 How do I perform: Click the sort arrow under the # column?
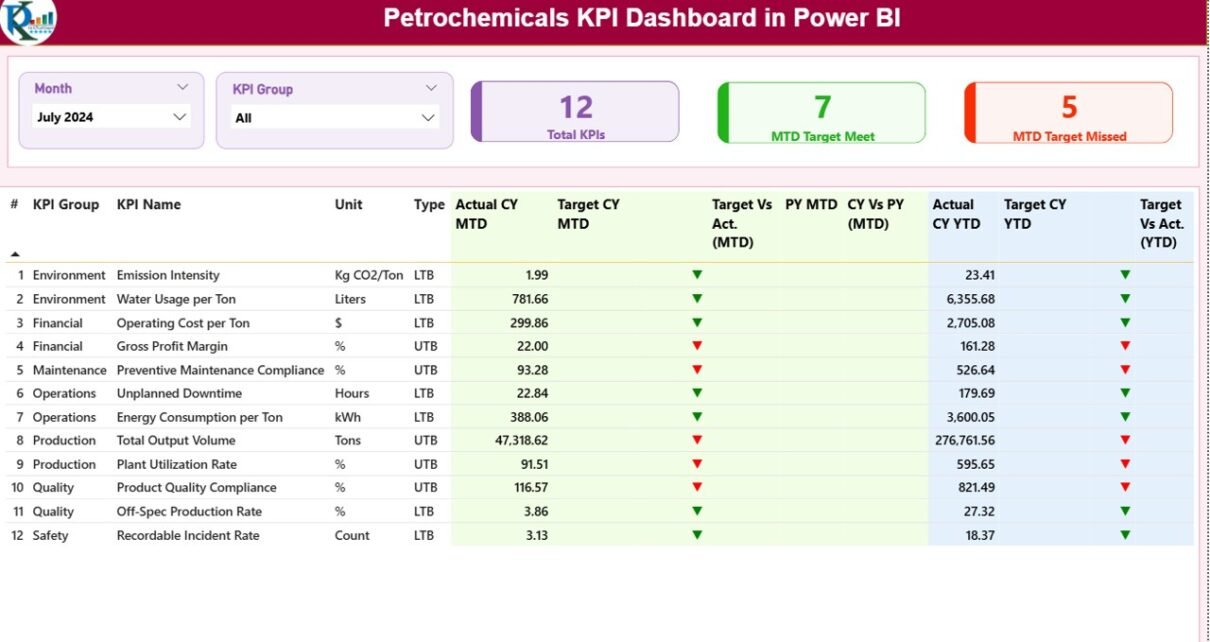(x=15, y=254)
